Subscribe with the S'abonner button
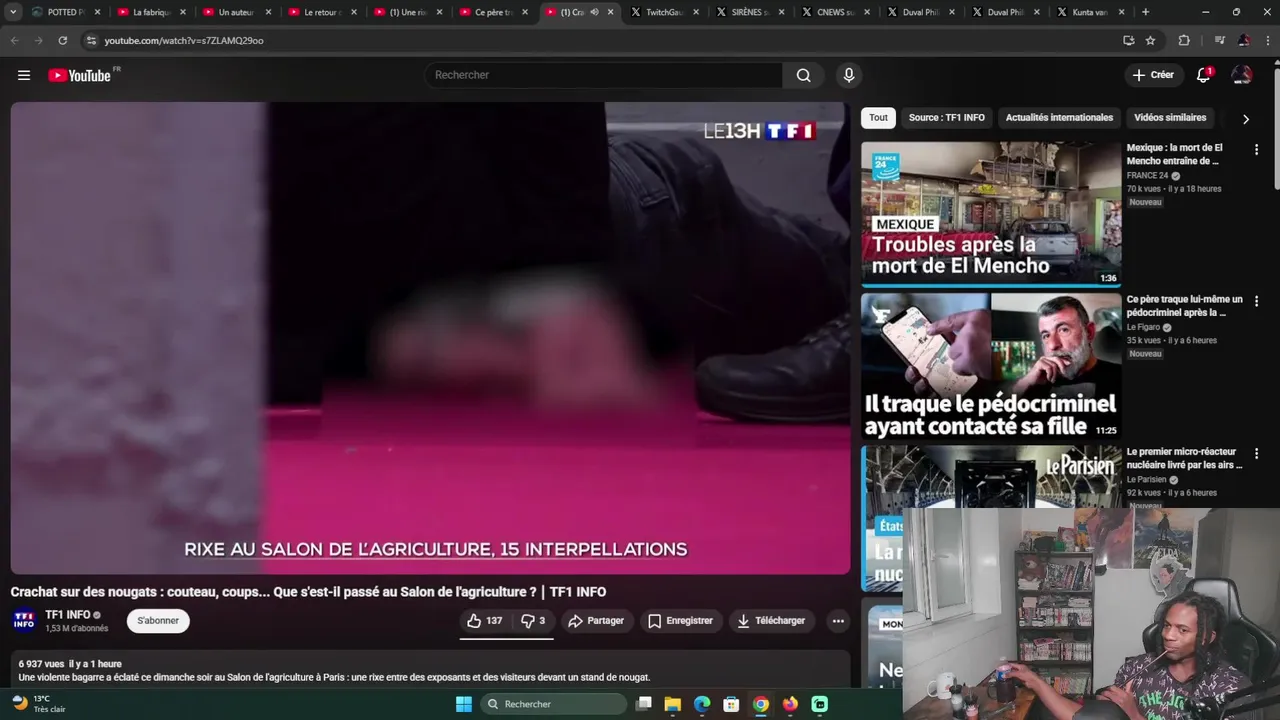1280x720 pixels. pyautogui.click(x=158, y=621)
